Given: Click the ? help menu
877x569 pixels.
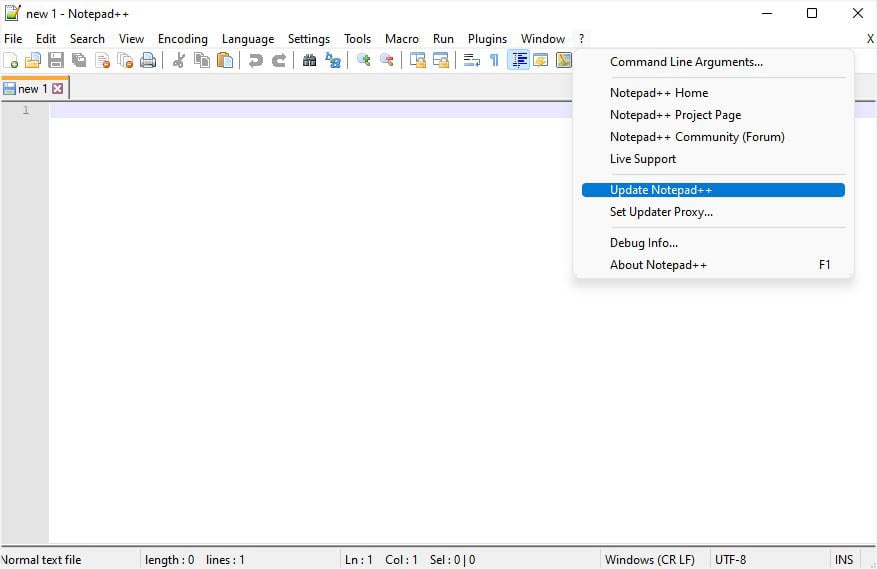Looking at the screenshot, I should click(x=581, y=39).
